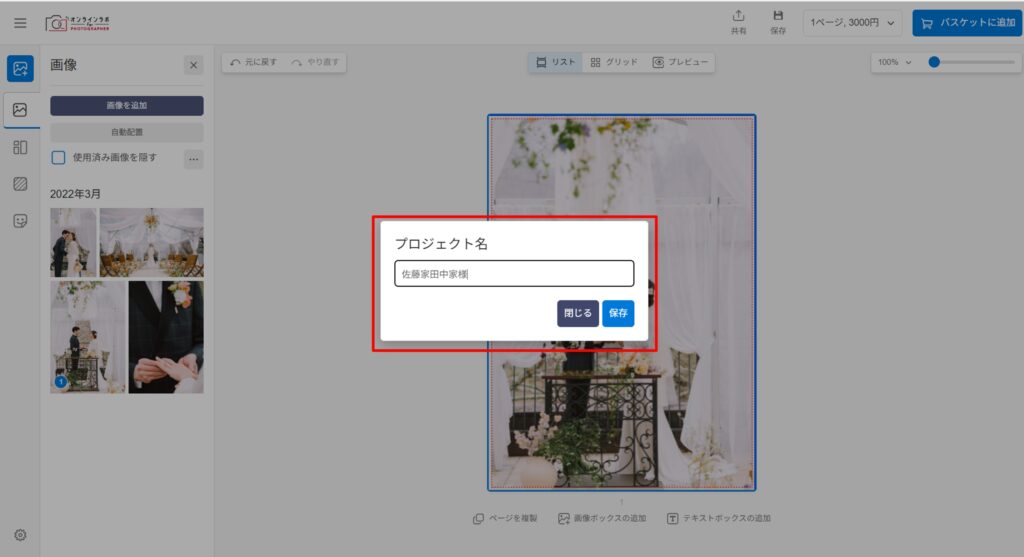Click the floppy-disk save icon in header
This screenshot has width=1024, height=557.
click(778, 22)
